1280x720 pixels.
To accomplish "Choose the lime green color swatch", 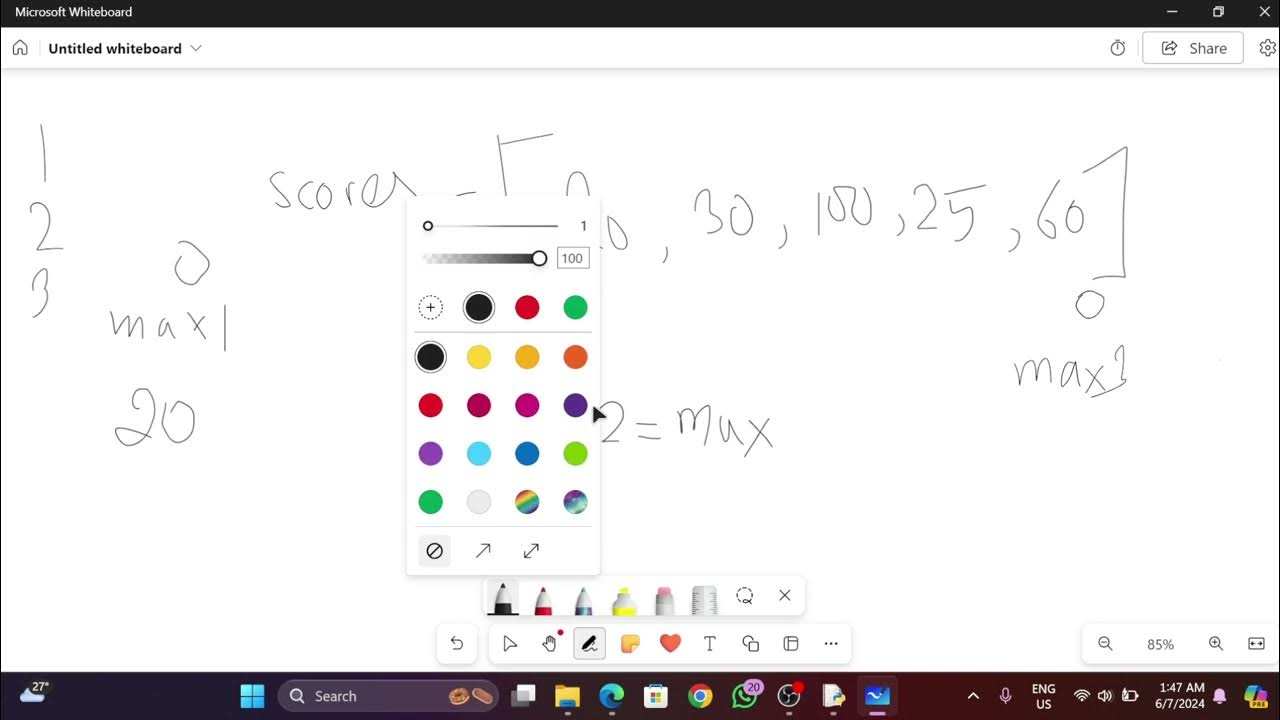I will pyautogui.click(x=575, y=453).
